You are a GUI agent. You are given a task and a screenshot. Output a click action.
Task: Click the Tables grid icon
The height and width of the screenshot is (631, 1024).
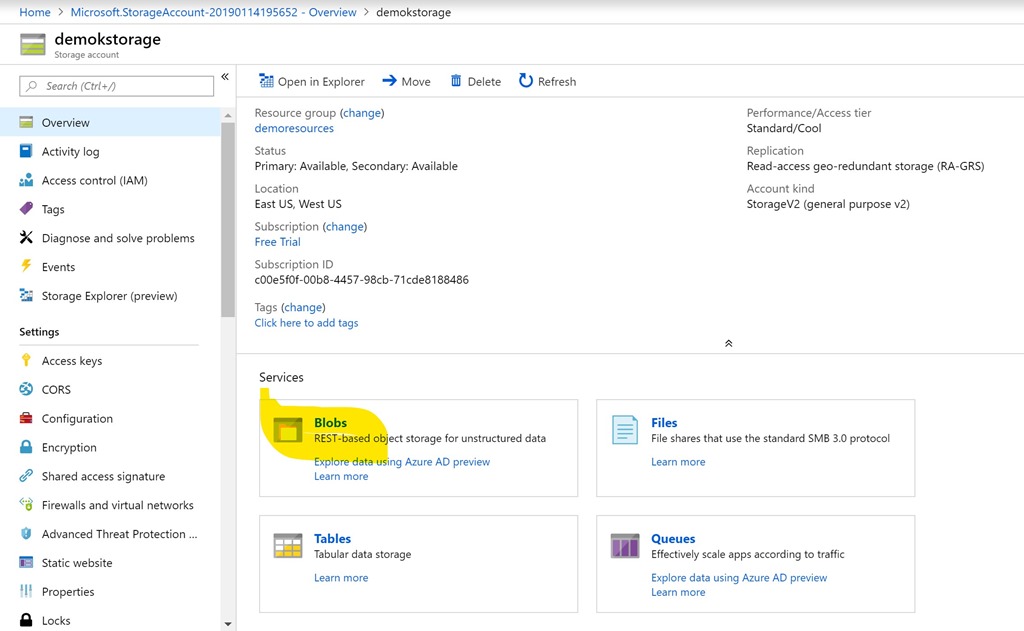287,546
